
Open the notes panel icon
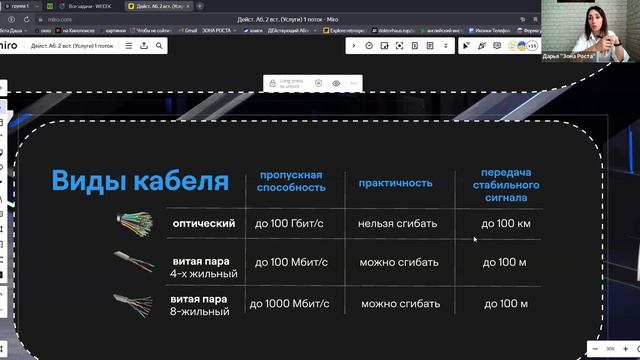430,46
